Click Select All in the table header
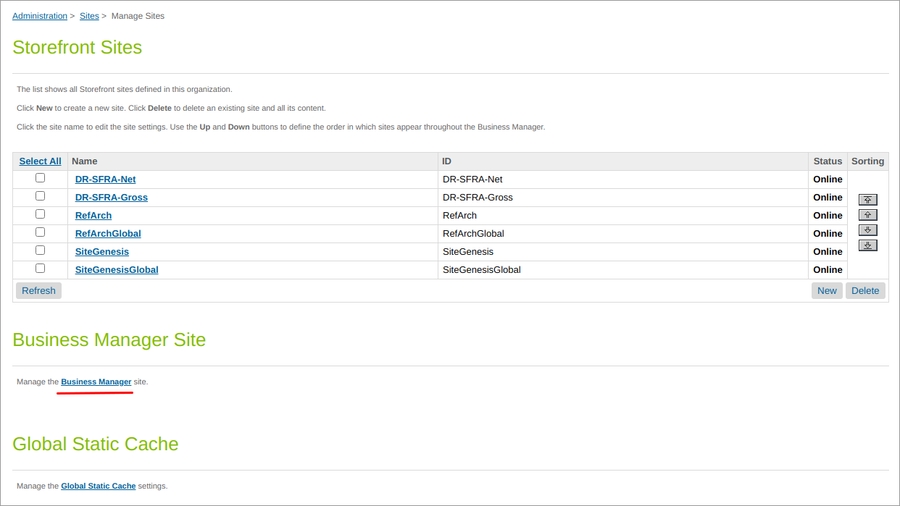The image size is (900, 506). (40, 161)
